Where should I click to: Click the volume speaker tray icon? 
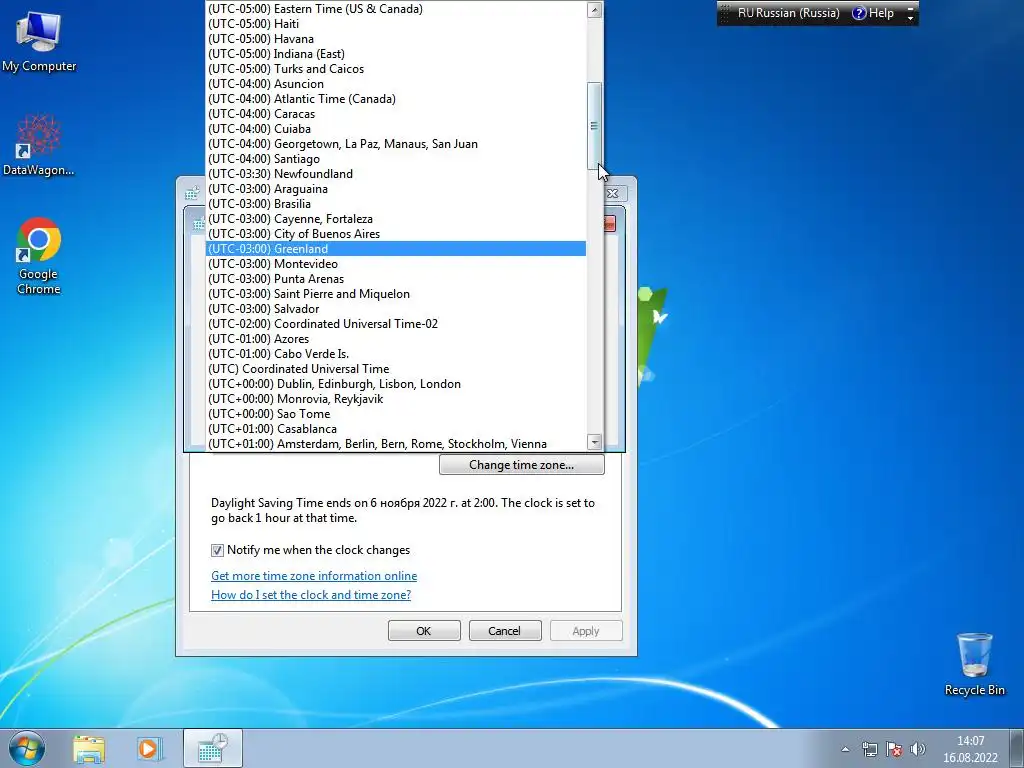tap(918, 749)
